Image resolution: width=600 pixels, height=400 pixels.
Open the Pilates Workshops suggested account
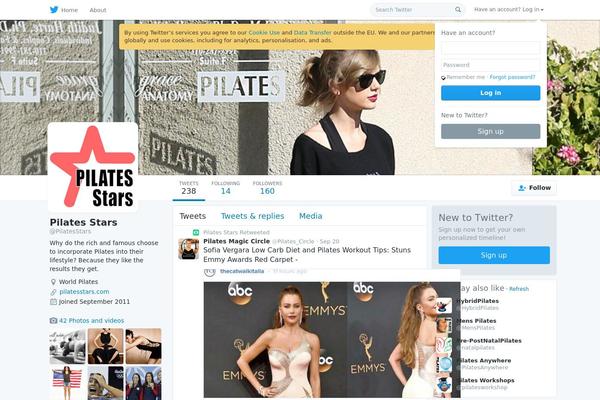click(486, 380)
